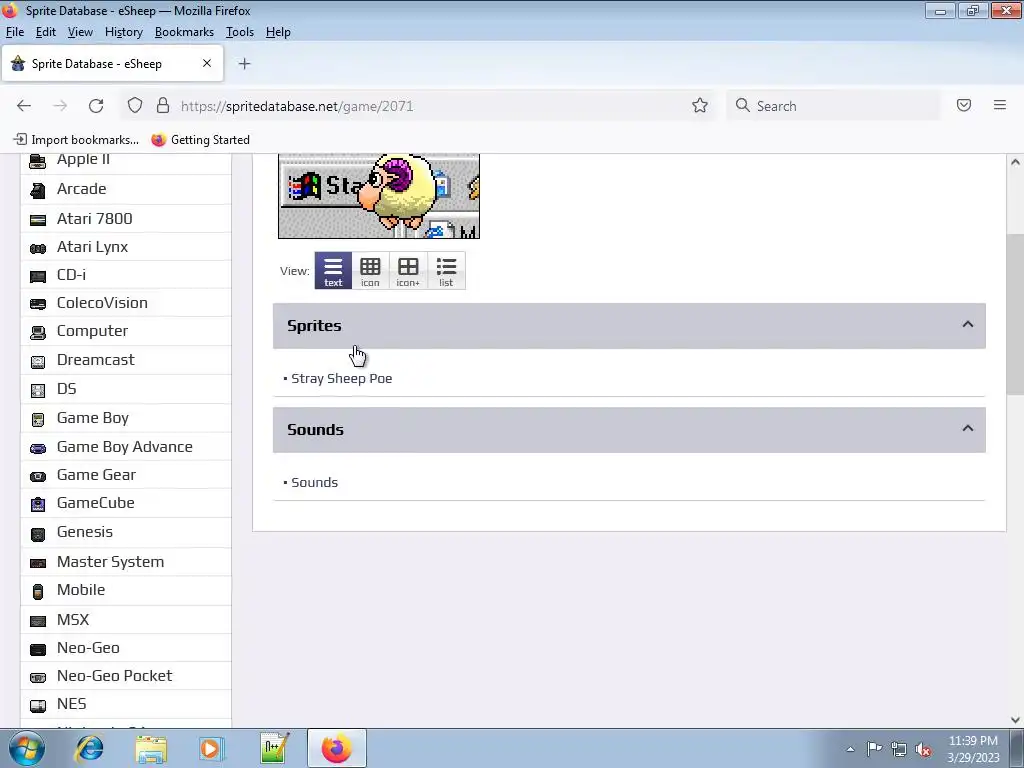Click the muted volume tray icon
This screenshot has height=768, width=1024.
(x=923, y=749)
